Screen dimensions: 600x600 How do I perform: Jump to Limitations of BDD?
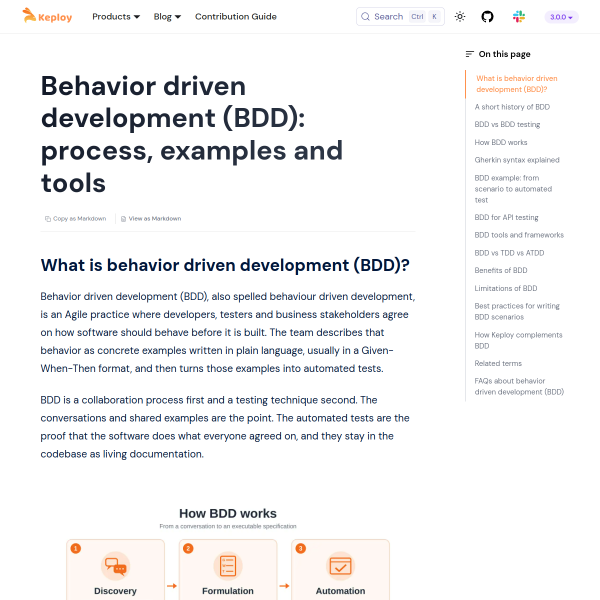coord(505,288)
